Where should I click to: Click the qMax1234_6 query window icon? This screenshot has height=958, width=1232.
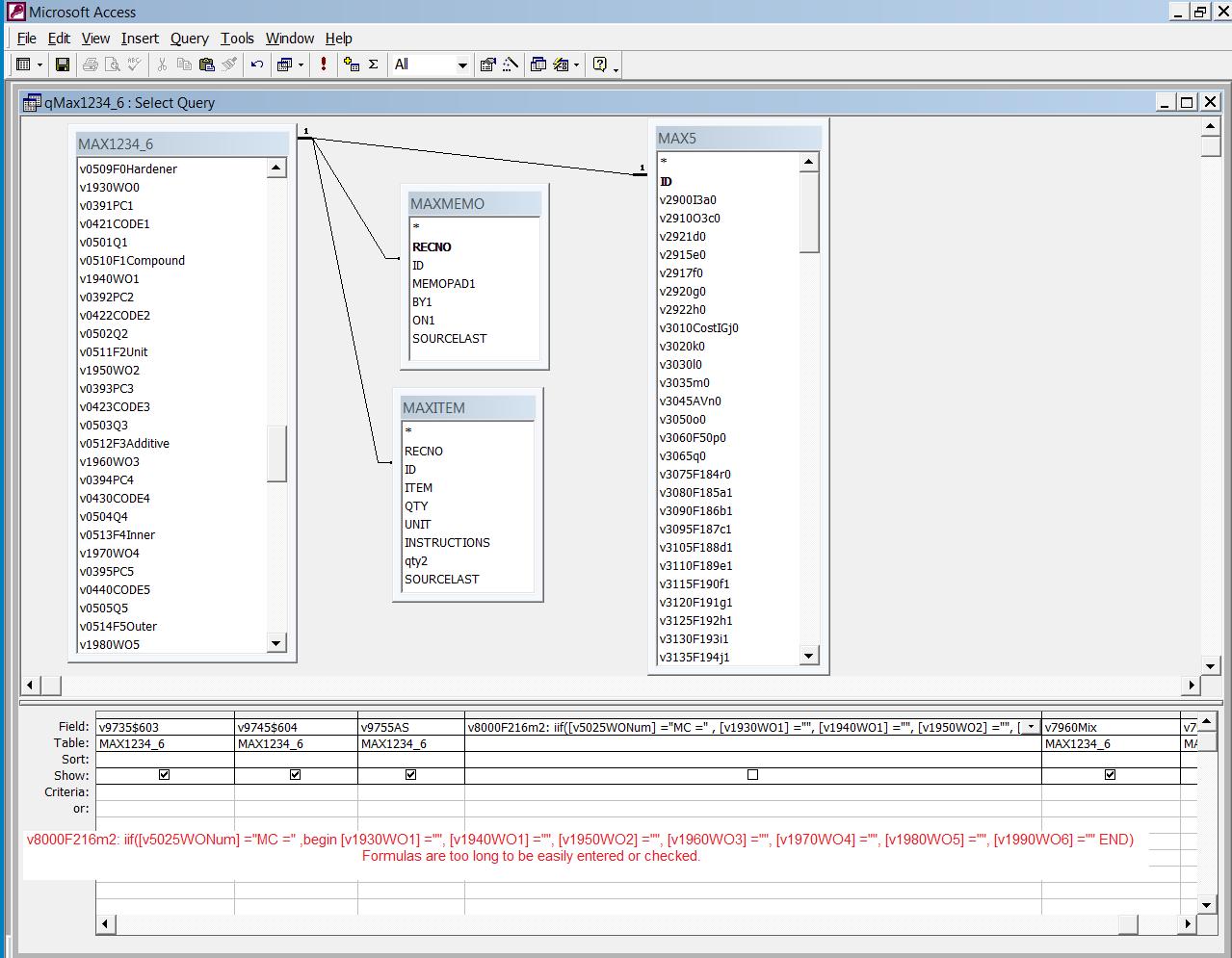click(32, 102)
